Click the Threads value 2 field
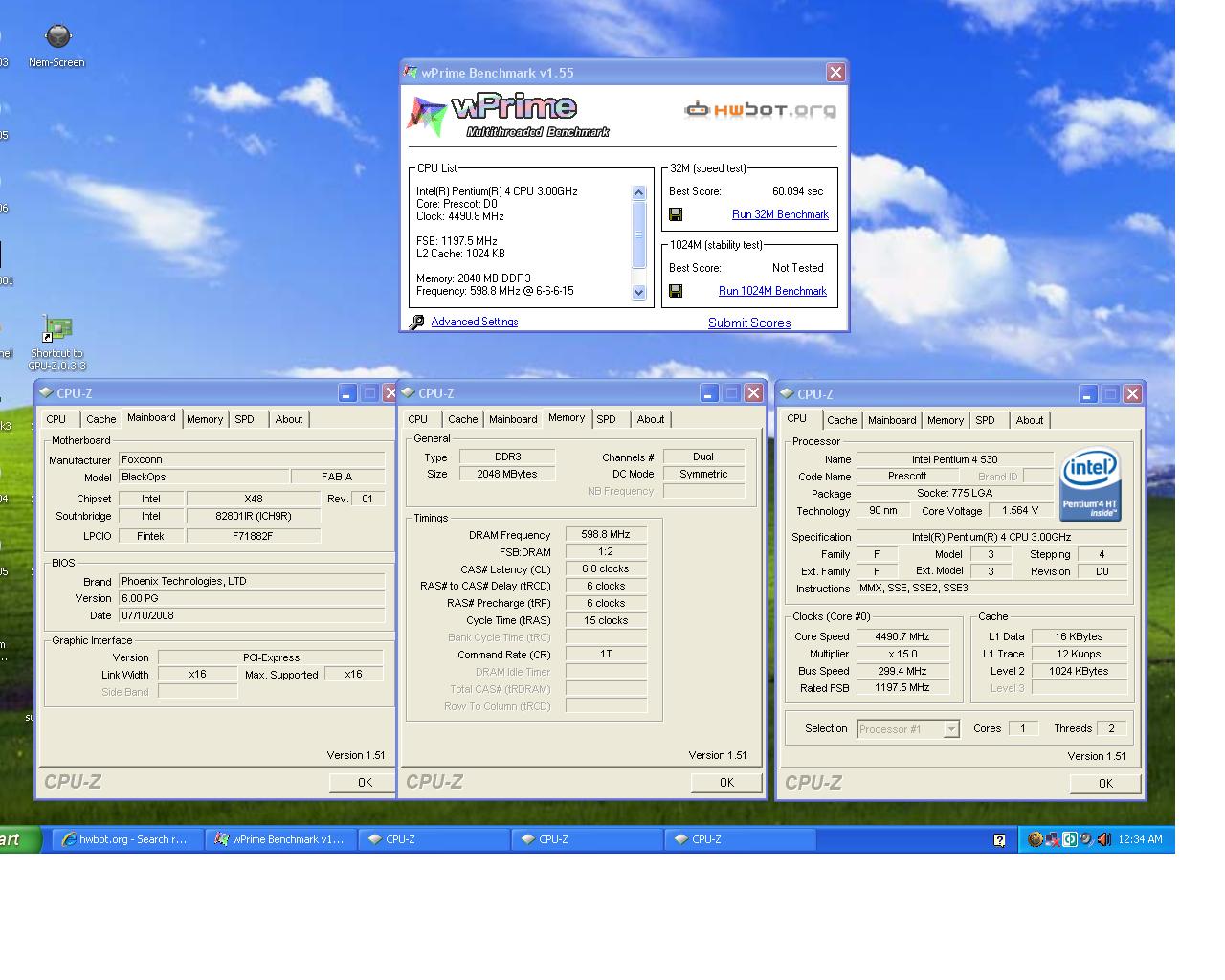Screen dimensions: 1225x980 1111,729
